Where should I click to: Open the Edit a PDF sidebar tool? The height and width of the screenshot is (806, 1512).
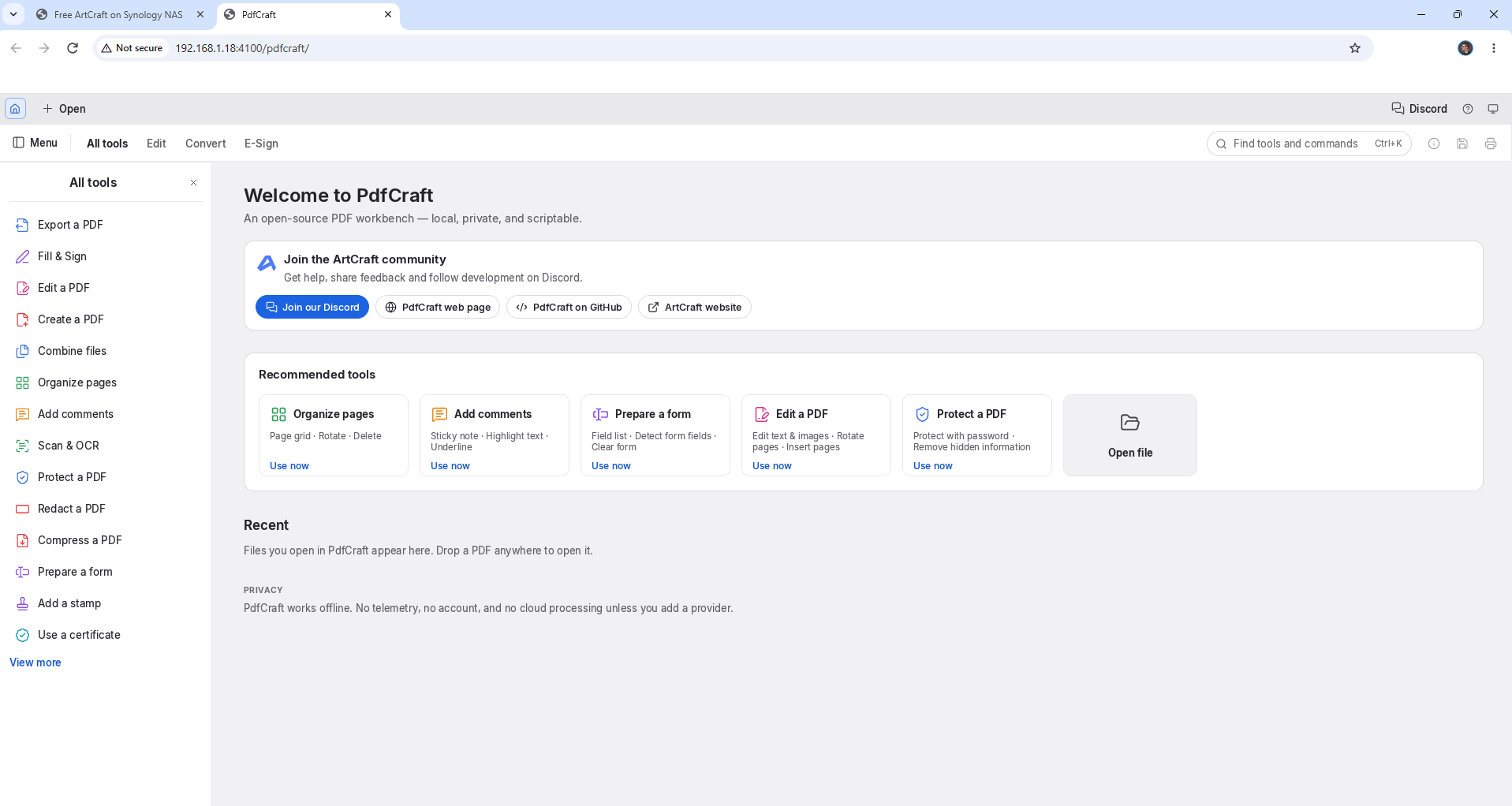pos(106,288)
